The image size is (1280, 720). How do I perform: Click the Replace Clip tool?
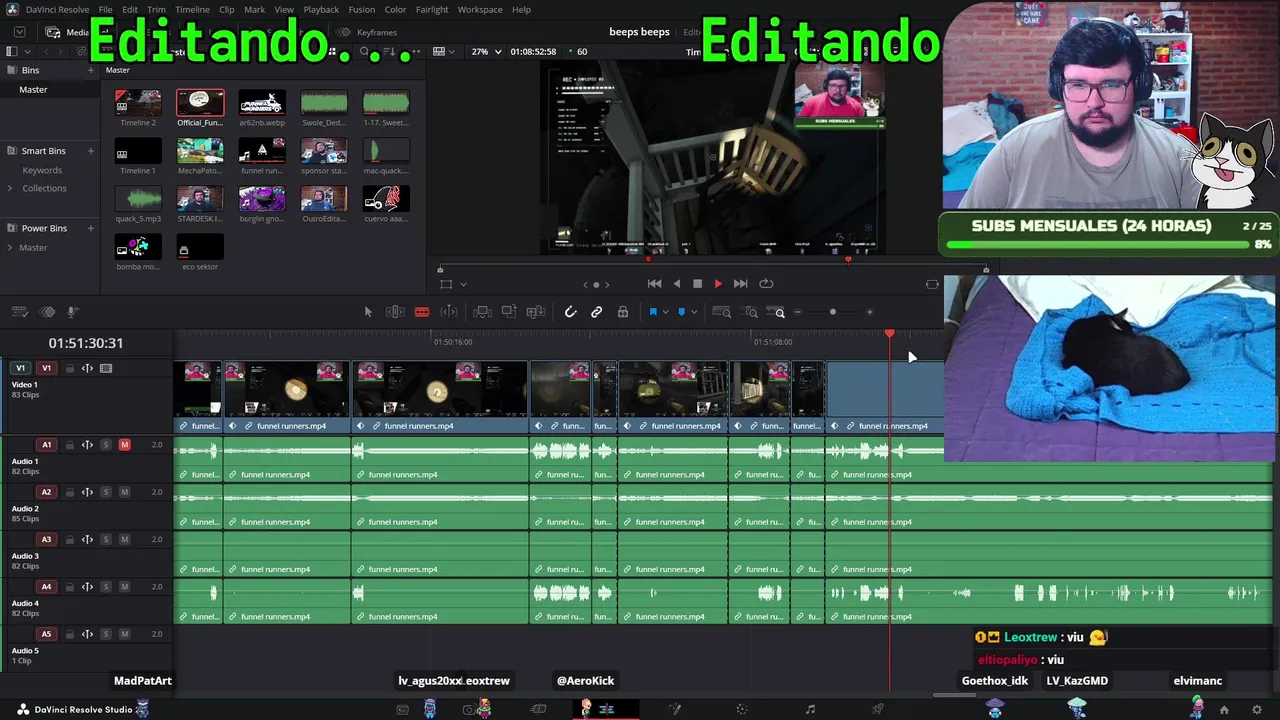click(536, 312)
